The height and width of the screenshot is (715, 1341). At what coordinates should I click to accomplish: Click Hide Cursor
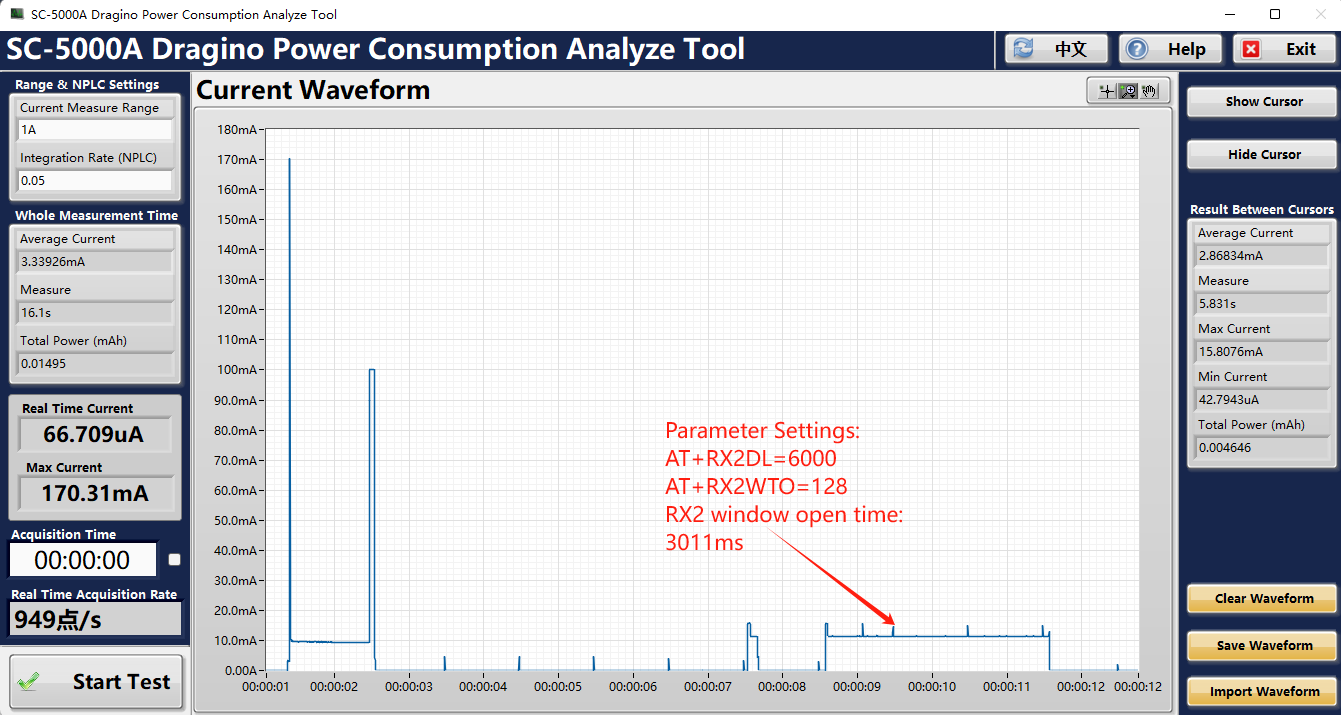[1262, 155]
